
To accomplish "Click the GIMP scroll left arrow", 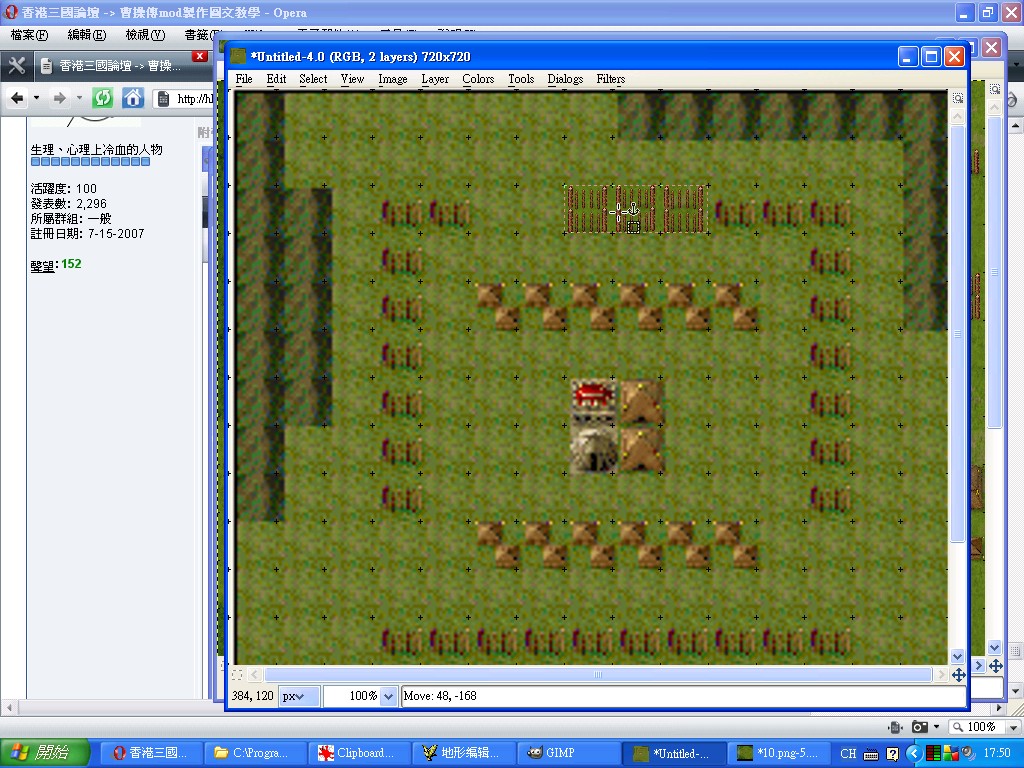I will pos(255,675).
